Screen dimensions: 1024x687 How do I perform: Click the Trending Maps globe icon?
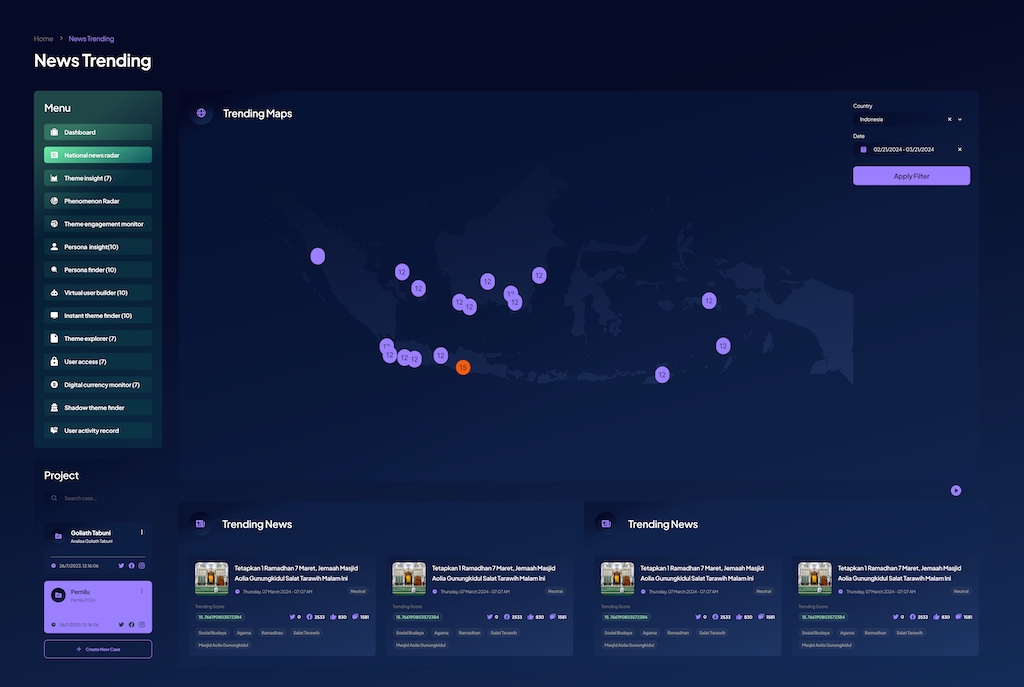(x=201, y=113)
